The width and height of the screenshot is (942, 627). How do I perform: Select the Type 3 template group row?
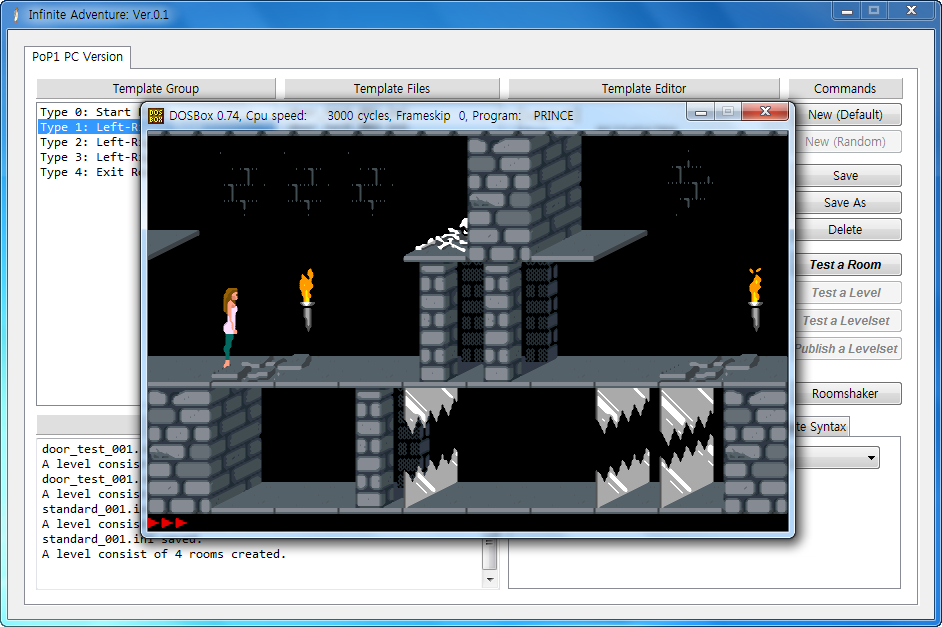click(89, 157)
